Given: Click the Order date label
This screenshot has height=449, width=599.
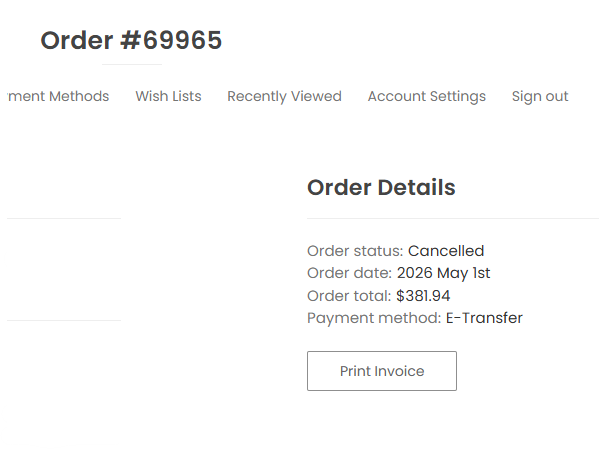Looking at the screenshot, I should pyautogui.click(x=350, y=273).
